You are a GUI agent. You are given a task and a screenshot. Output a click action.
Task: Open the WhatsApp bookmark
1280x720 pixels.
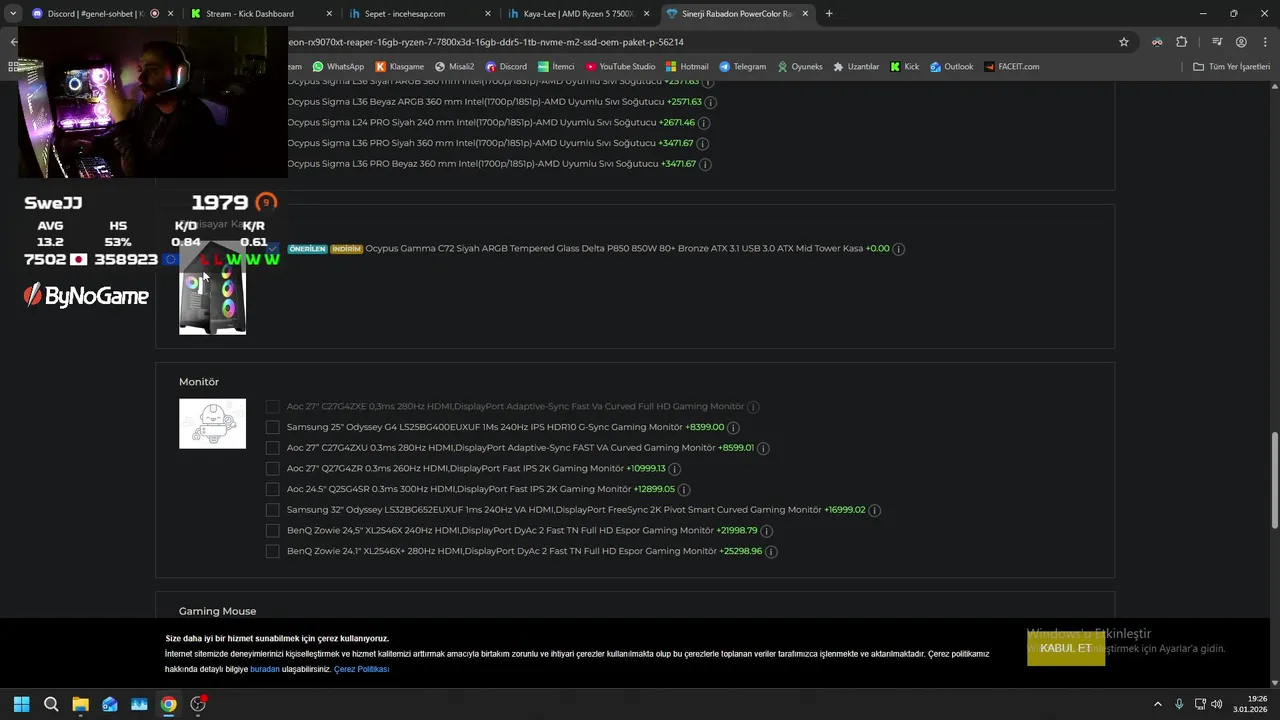click(x=338, y=67)
